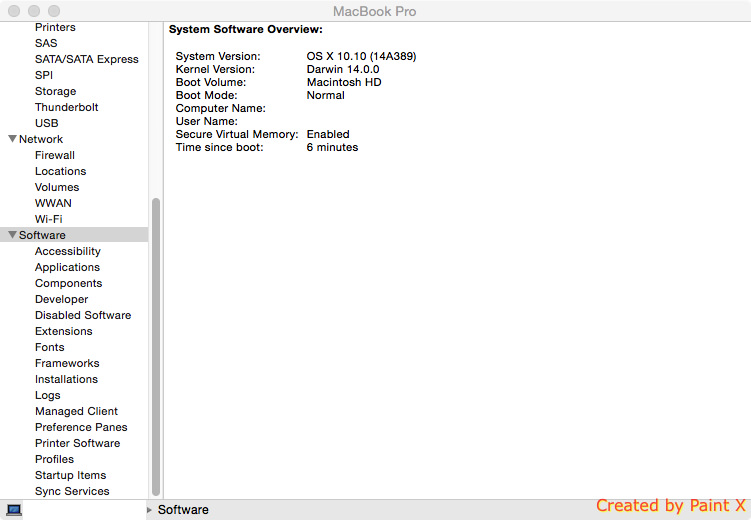Open Volumes under Network
Screen dimensions: 751x520
pos(57,187)
